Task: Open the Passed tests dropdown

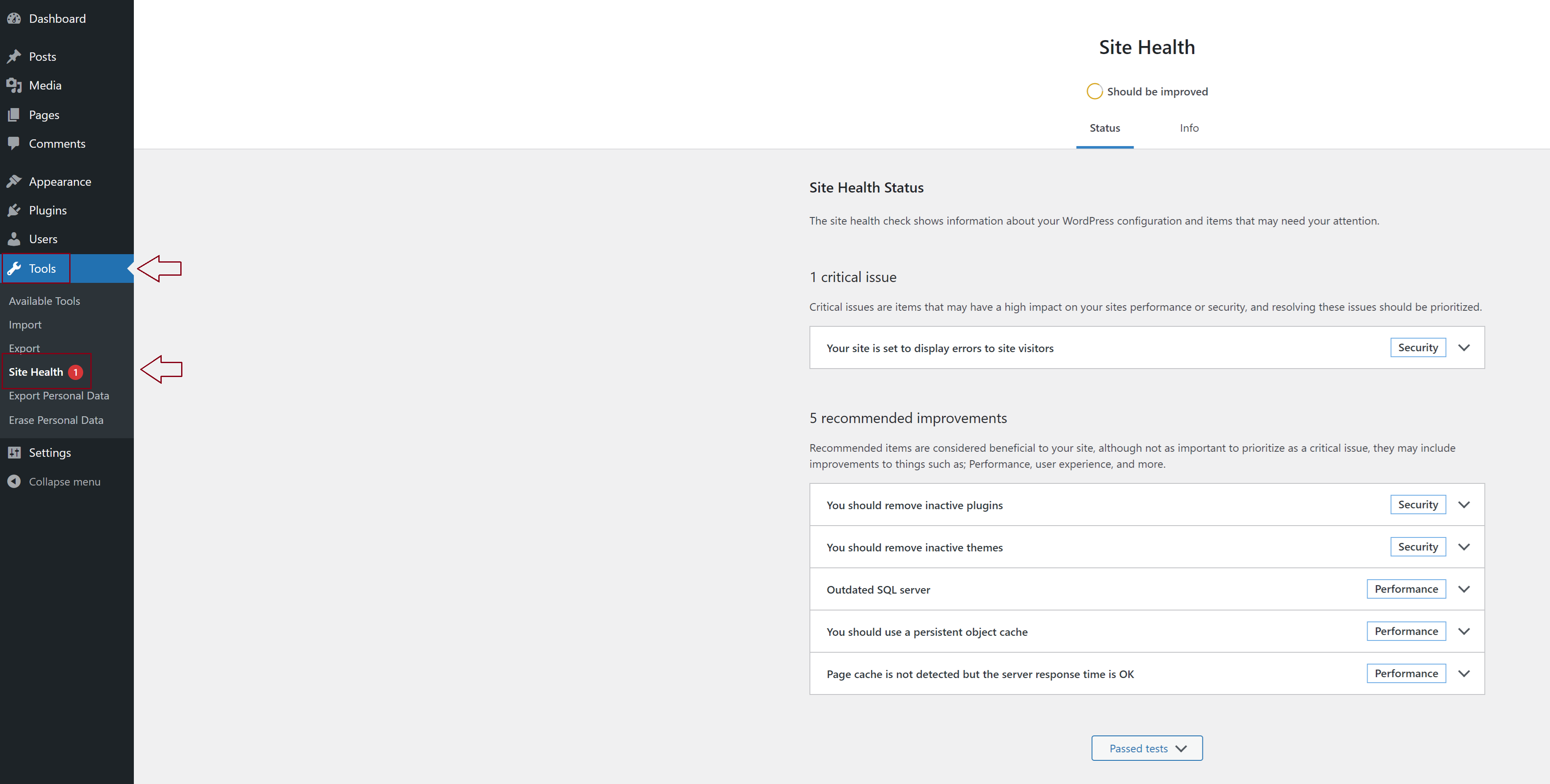Action: pyautogui.click(x=1146, y=748)
